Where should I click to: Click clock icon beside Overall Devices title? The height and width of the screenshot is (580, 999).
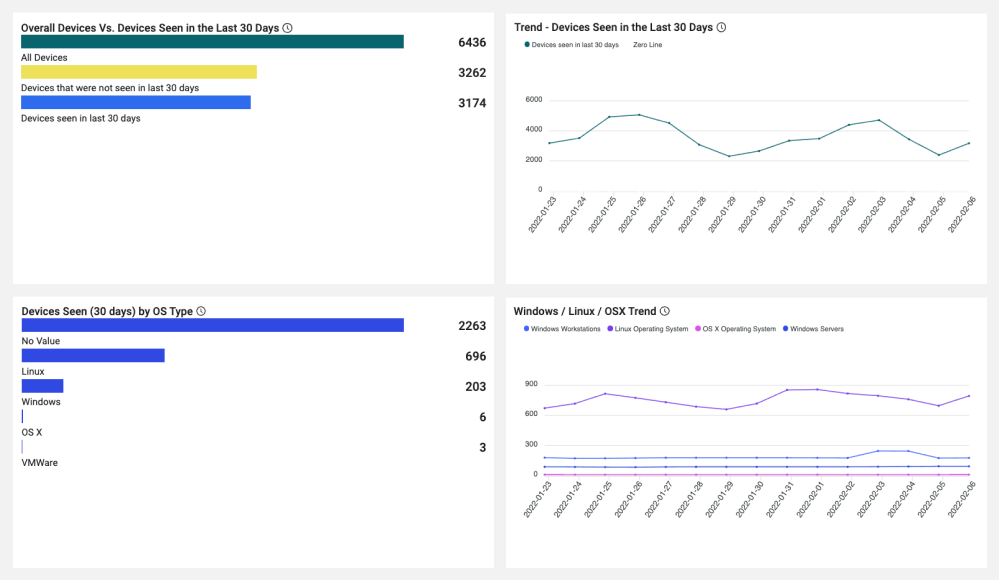(x=287, y=28)
